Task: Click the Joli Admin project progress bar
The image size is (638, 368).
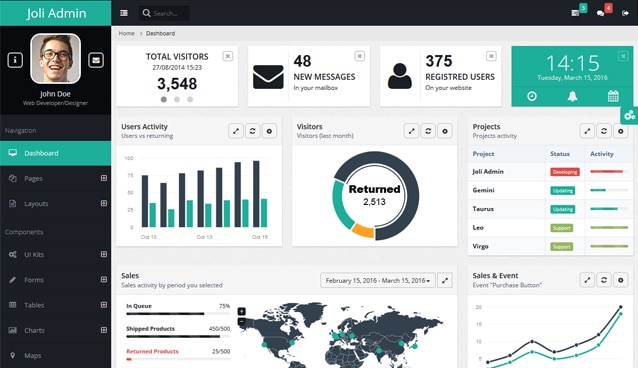Action: pos(609,171)
